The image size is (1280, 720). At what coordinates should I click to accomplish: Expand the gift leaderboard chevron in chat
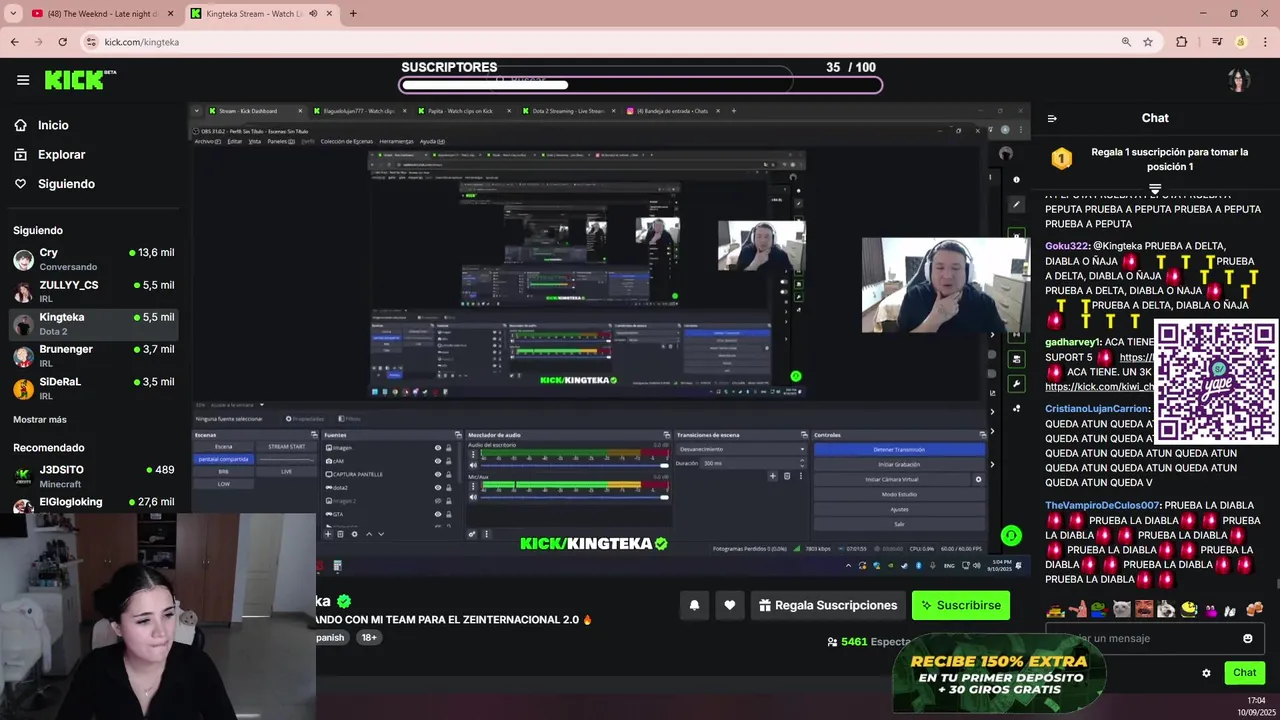point(1155,187)
